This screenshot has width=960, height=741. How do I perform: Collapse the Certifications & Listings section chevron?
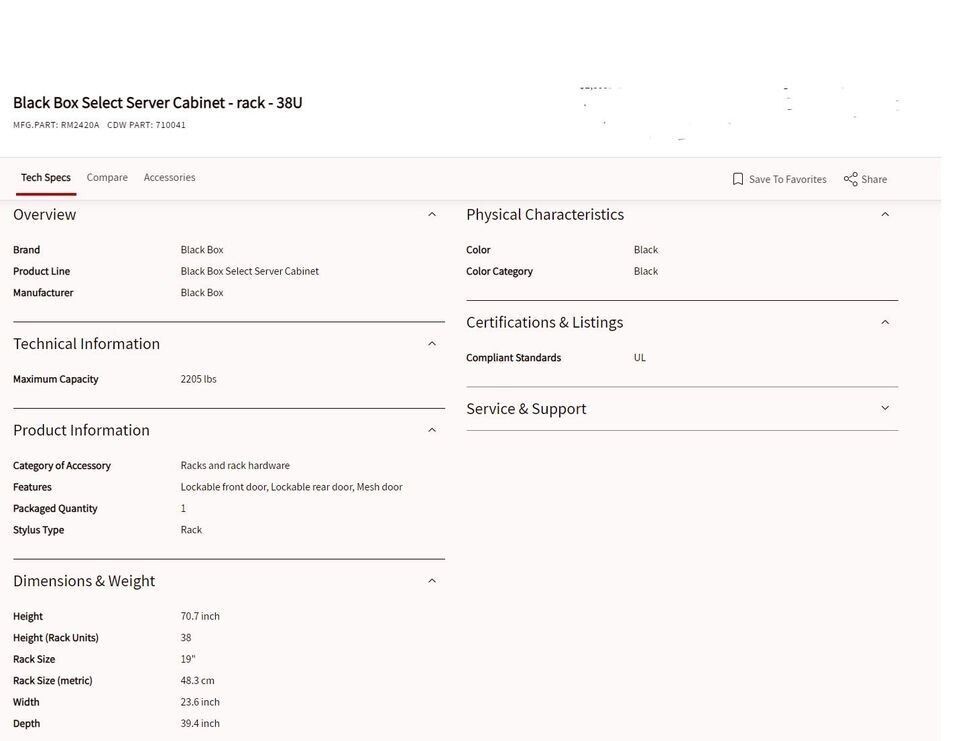pyautogui.click(x=885, y=322)
